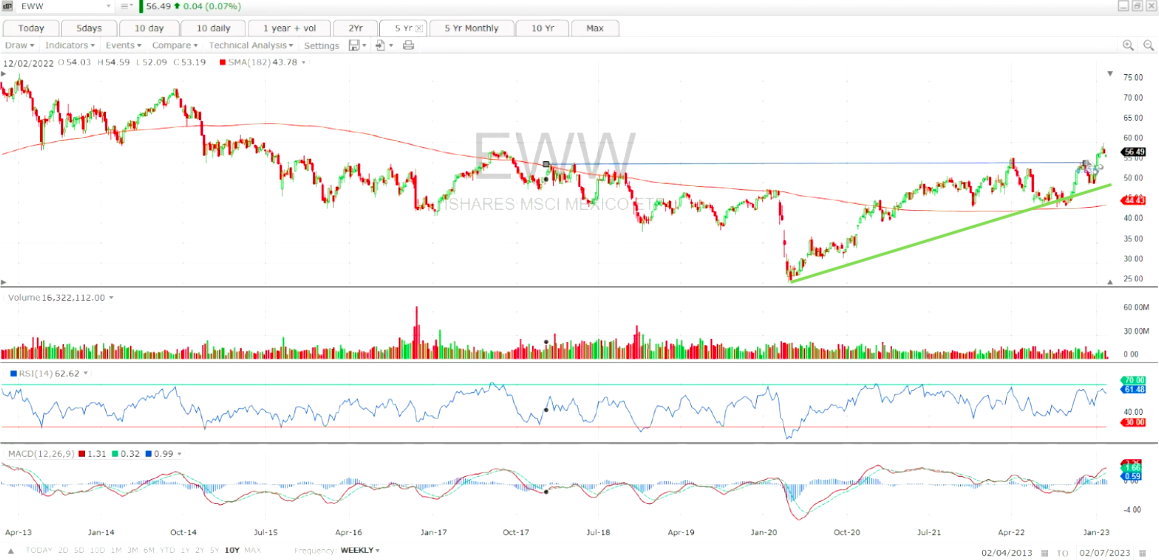Viewport: 1159px width, 560px height.
Task: Select the 1Y time range
Action: [x=186, y=550]
